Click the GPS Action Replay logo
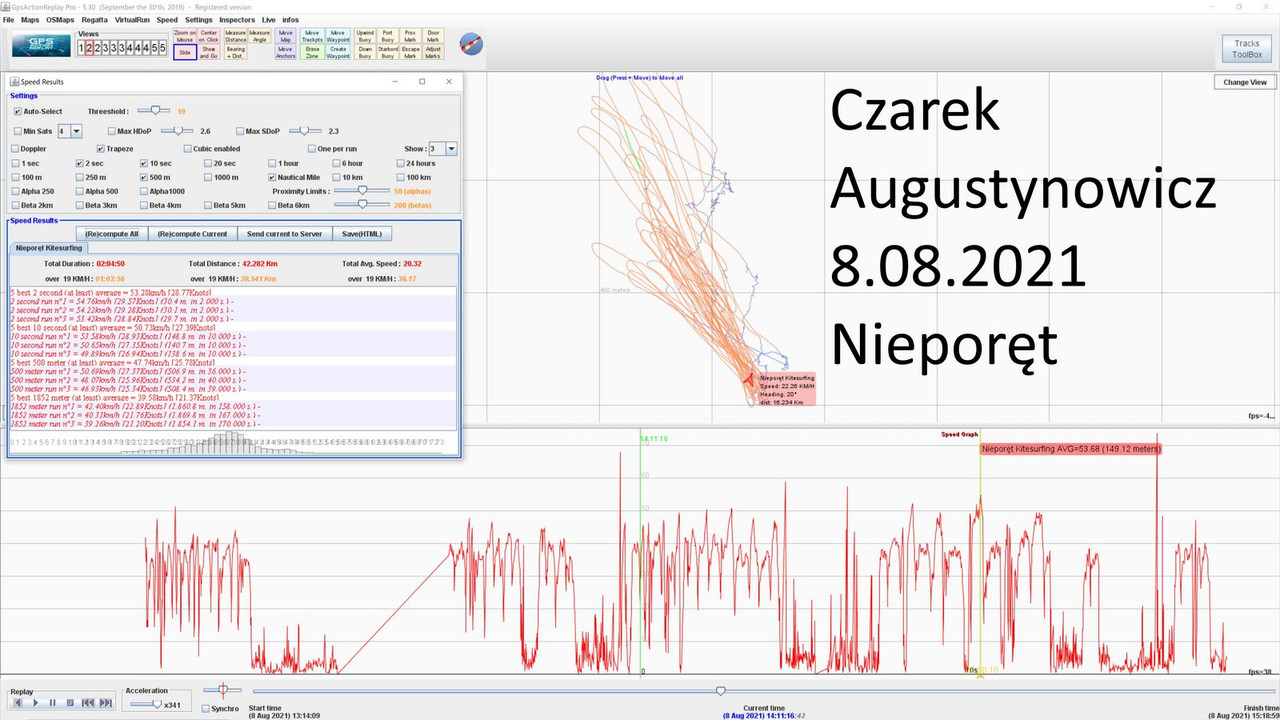This screenshot has width=1280, height=720. (40, 45)
